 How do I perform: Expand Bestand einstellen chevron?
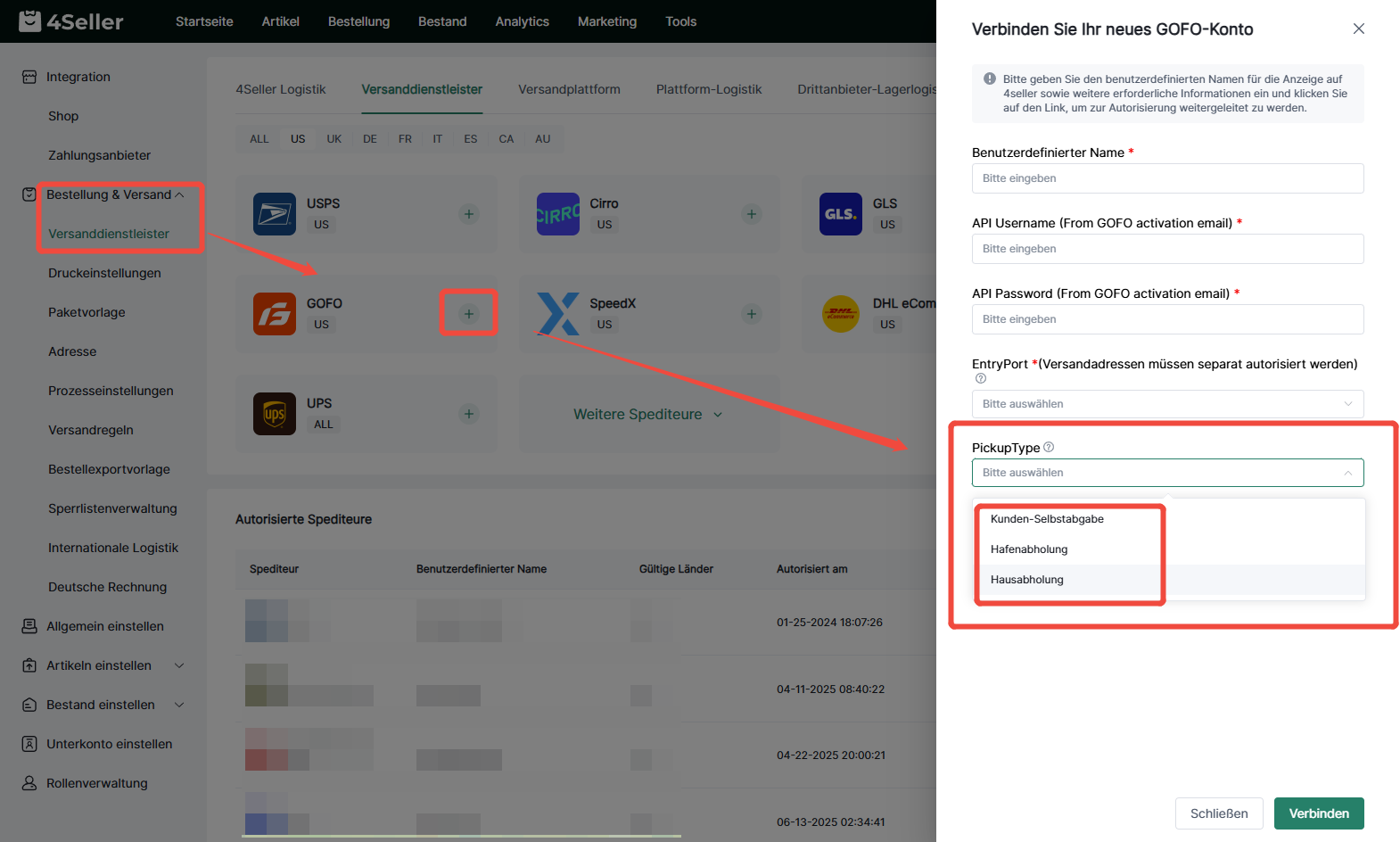pyautogui.click(x=179, y=705)
